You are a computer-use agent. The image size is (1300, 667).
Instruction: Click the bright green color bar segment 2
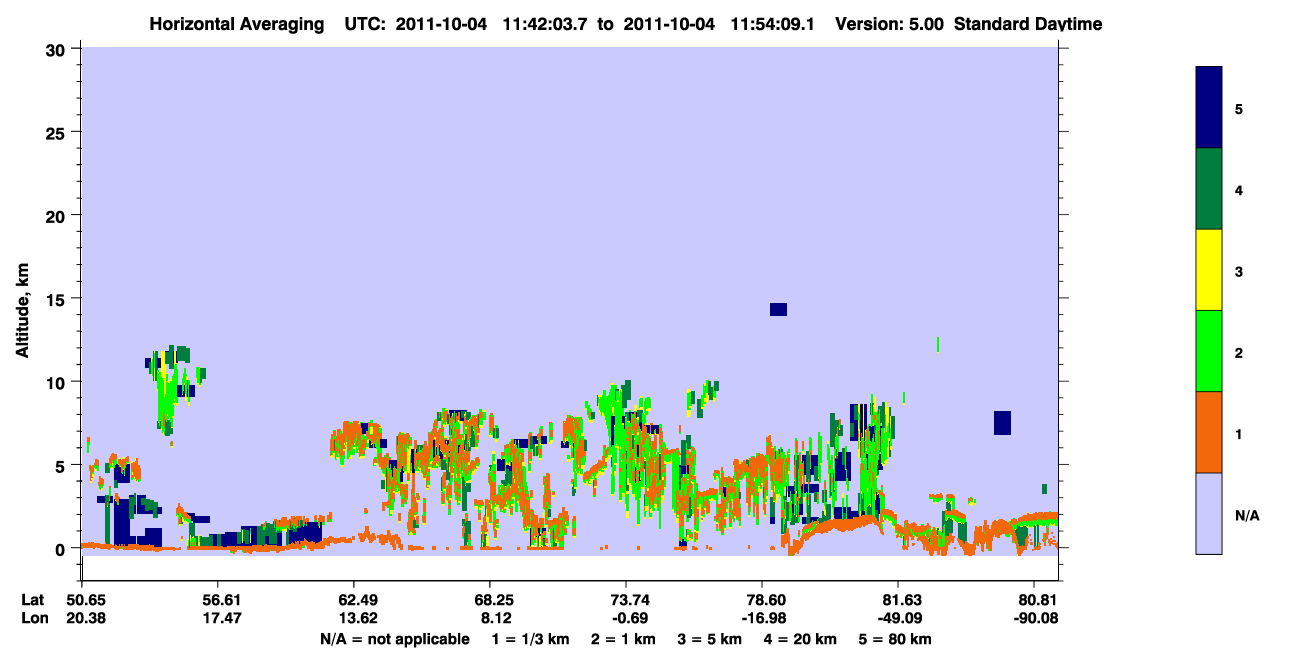coord(1209,351)
